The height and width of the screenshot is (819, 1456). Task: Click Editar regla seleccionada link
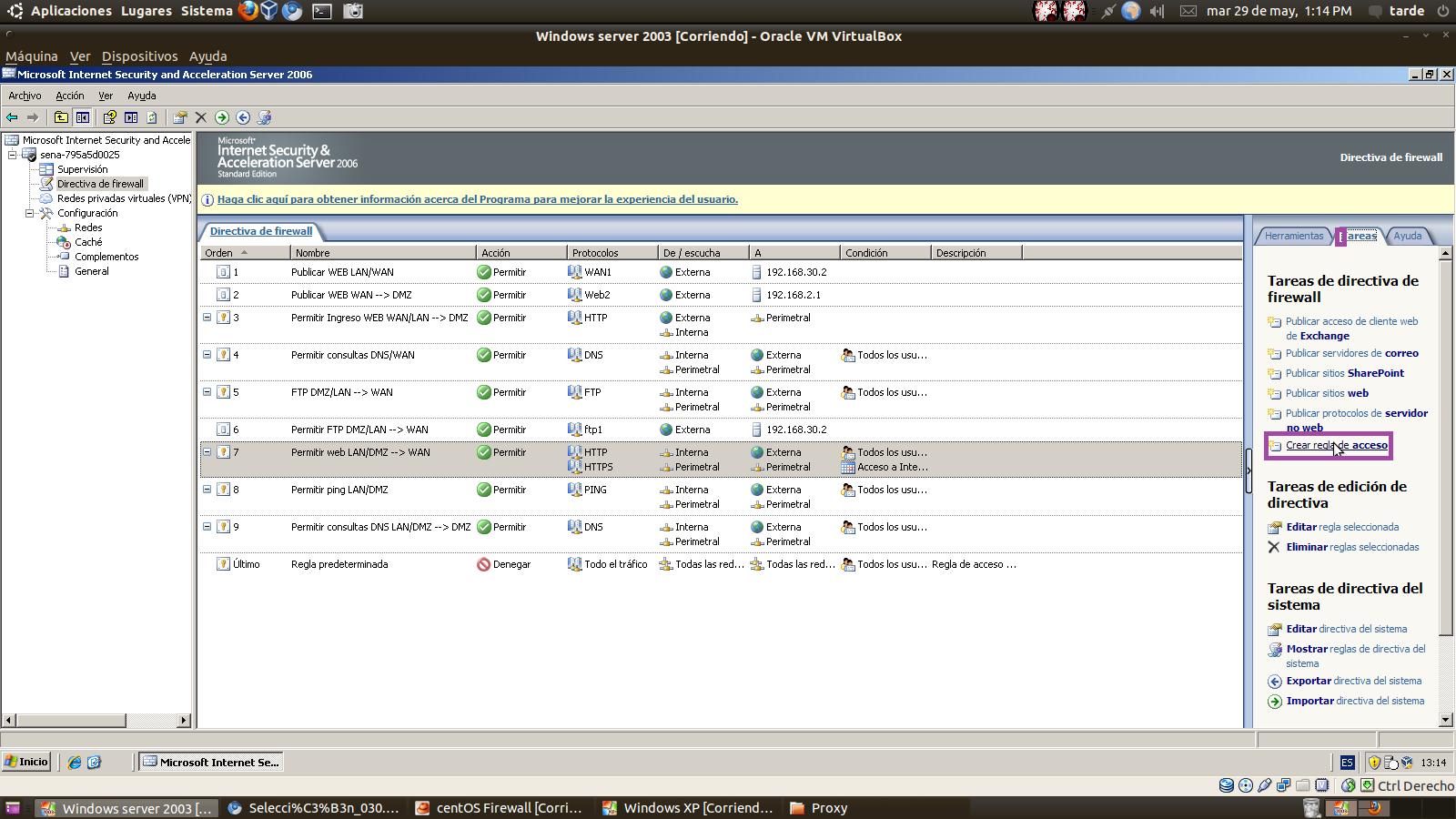click(x=1342, y=527)
